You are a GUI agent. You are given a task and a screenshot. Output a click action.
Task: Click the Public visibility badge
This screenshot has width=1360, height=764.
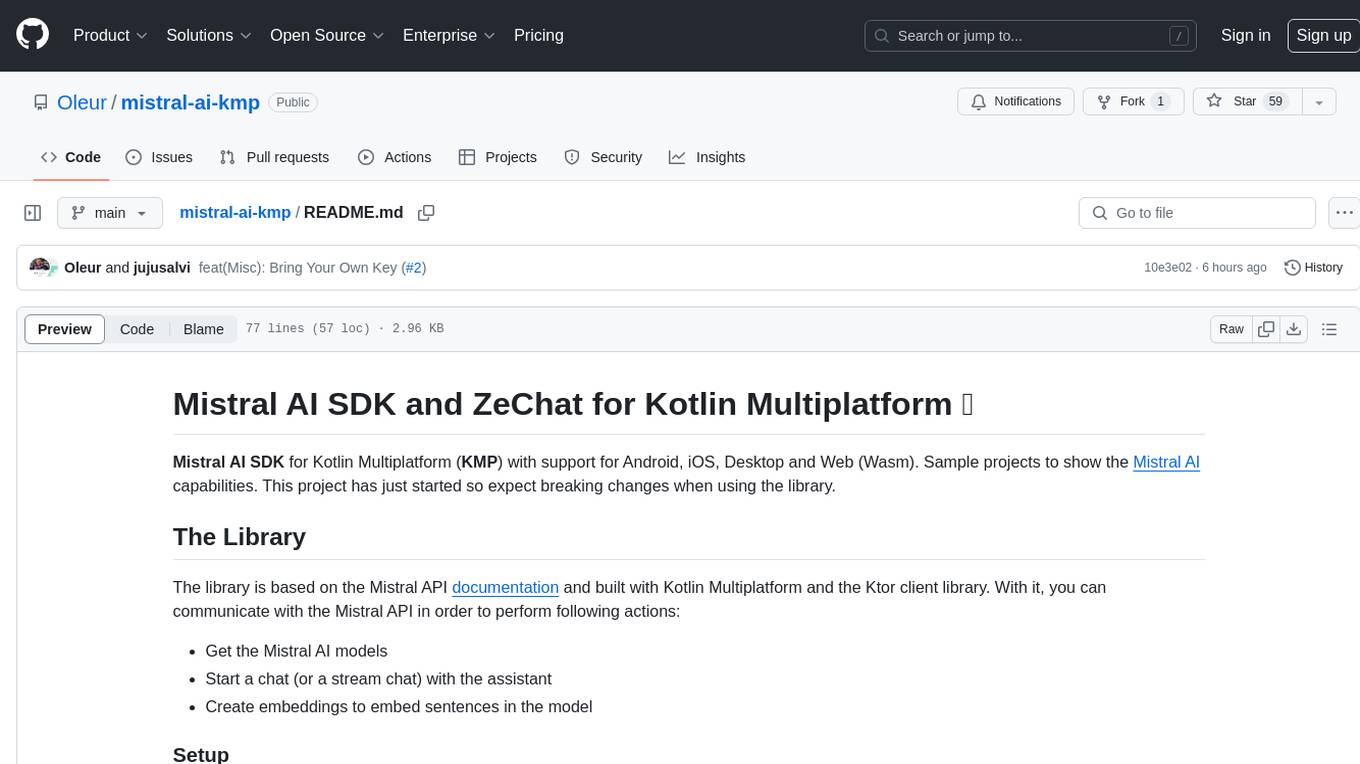tap(293, 102)
